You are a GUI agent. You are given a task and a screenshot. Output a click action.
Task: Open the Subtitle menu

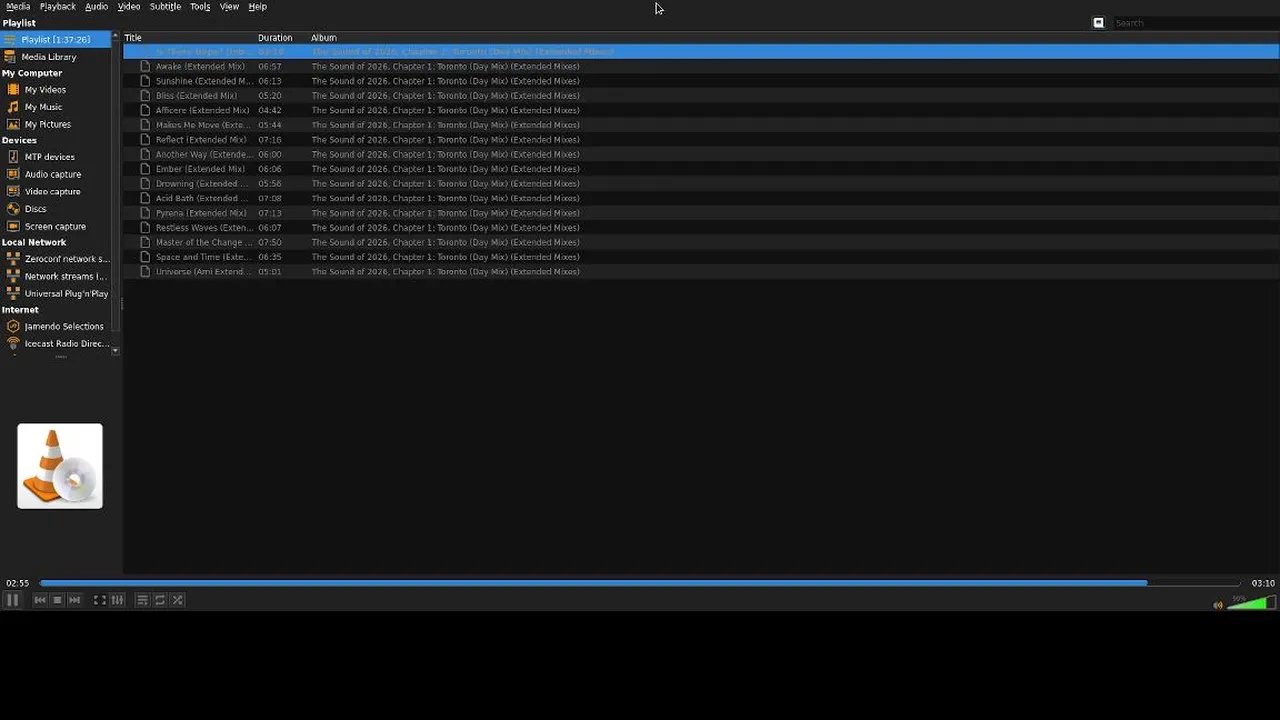(165, 7)
